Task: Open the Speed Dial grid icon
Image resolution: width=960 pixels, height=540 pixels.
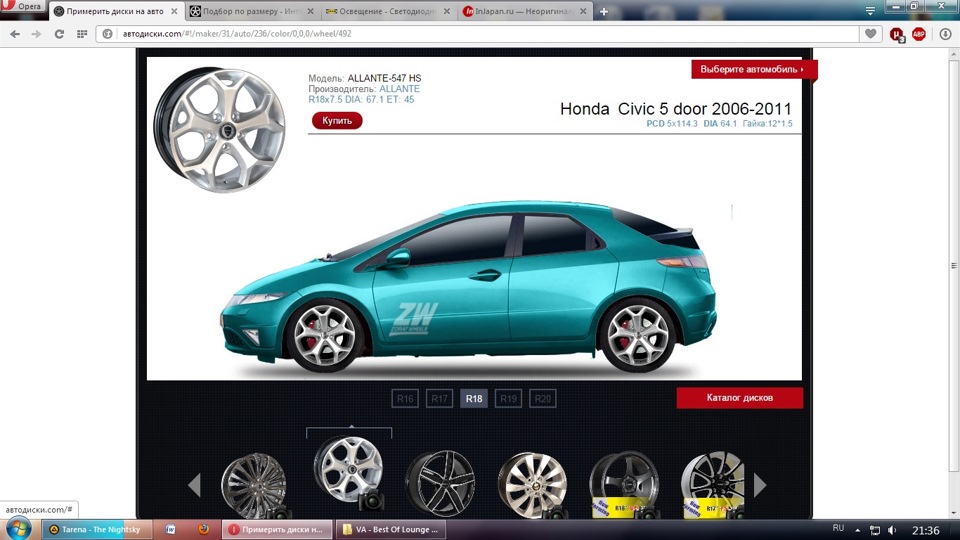Action: (82, 34)
